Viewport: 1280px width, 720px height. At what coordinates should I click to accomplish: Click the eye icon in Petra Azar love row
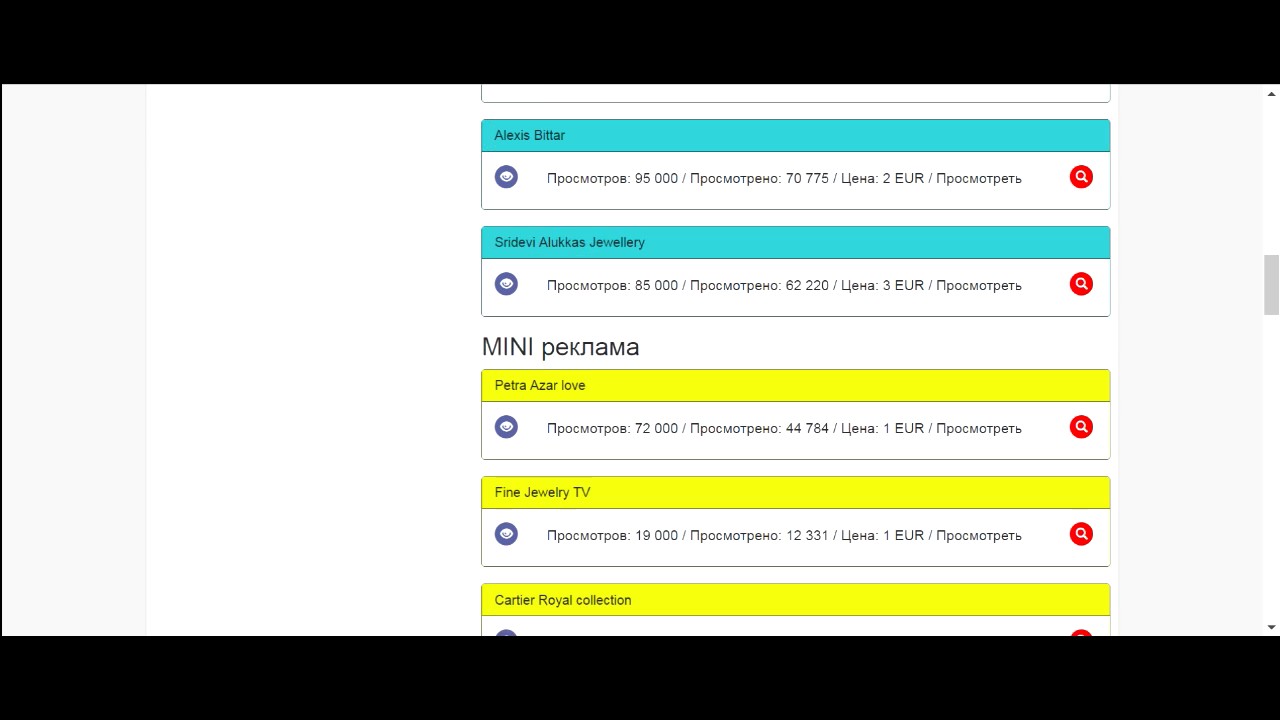click(x=506, y=427)
